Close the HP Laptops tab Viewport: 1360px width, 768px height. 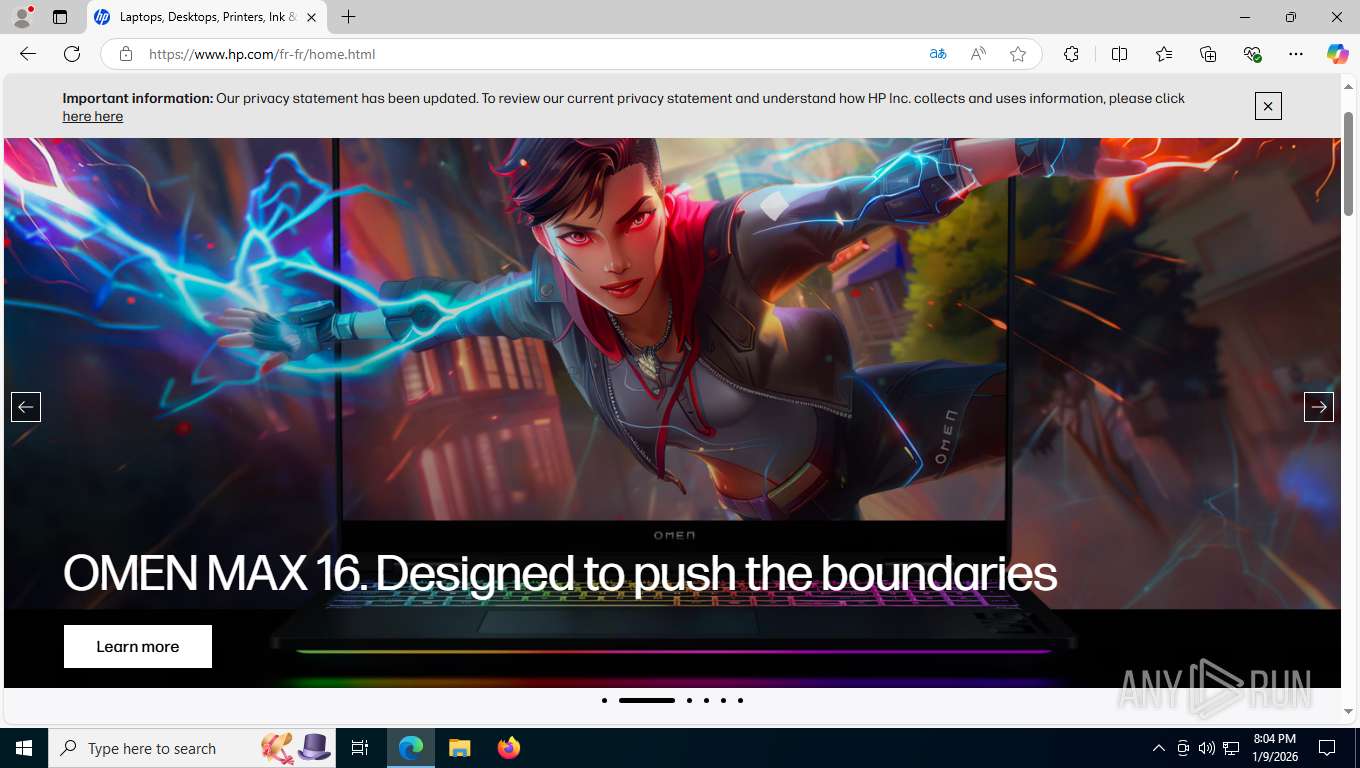pos(311,17)
